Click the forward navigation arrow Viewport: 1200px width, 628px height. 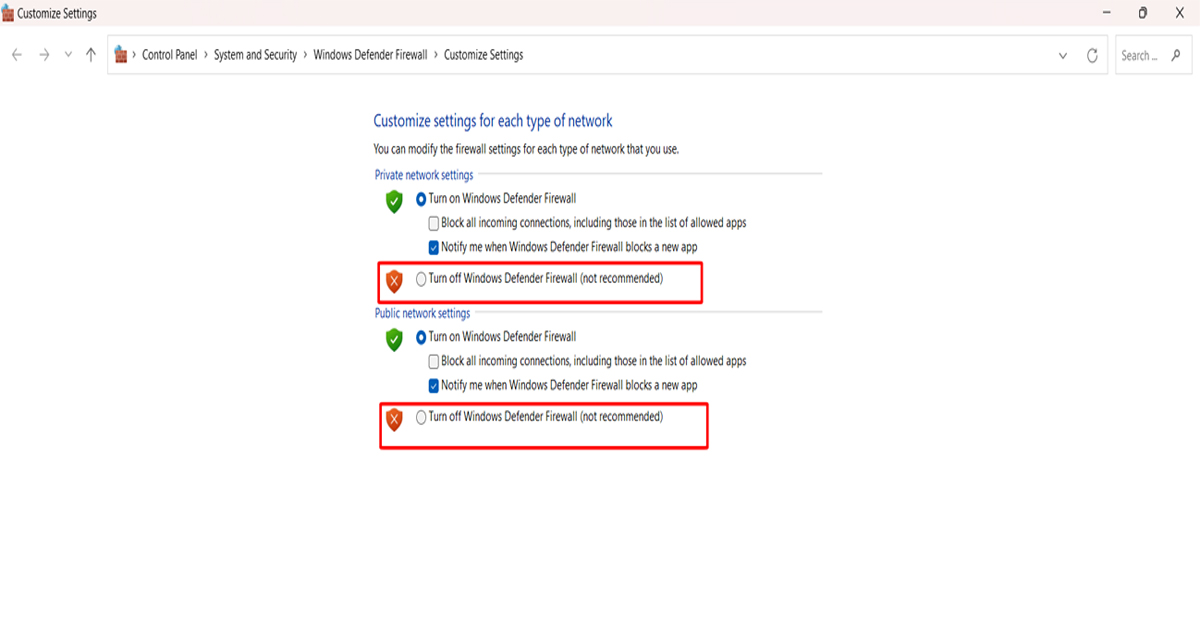[43, 55]
